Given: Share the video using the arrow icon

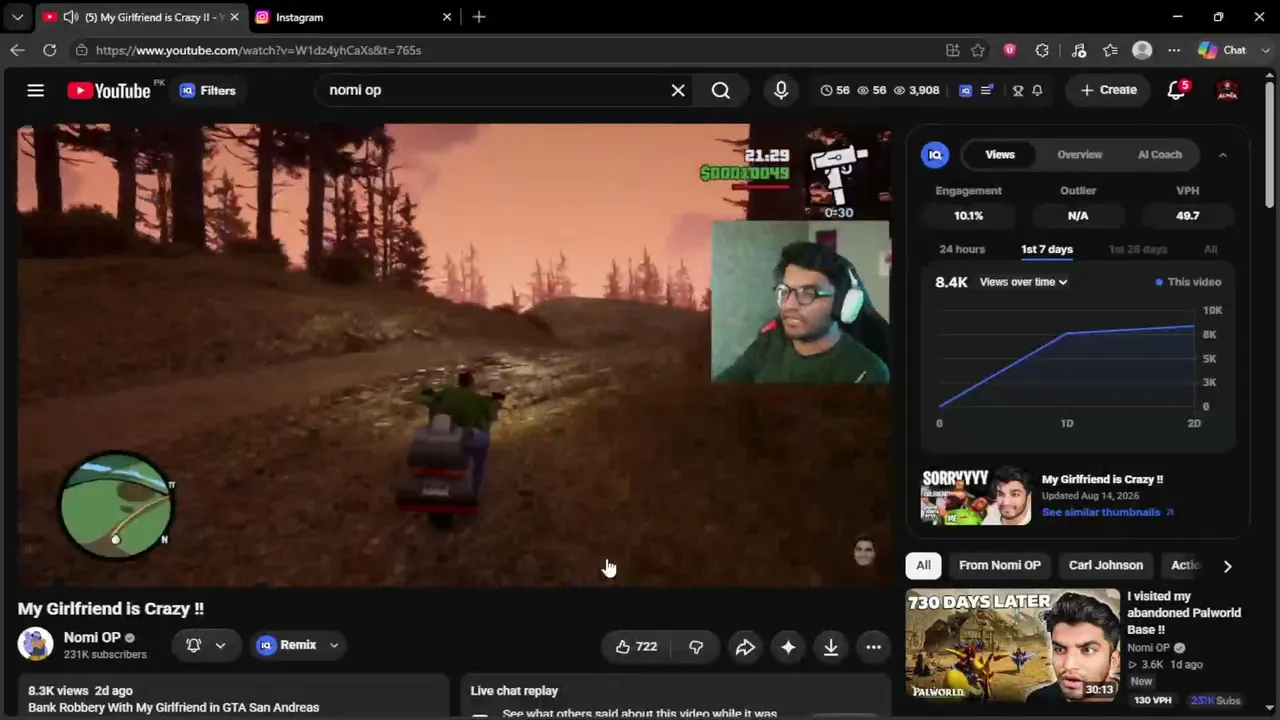Looking at the screenshot, I should (x=745, y=647).
